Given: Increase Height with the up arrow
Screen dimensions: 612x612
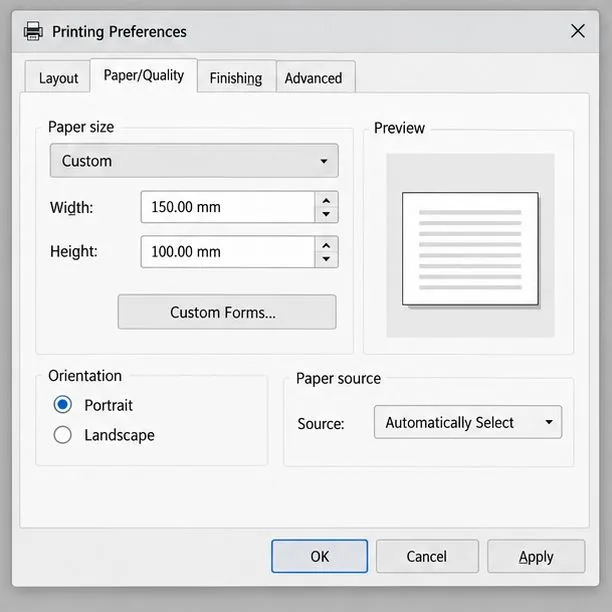Looking at the screenshot, I should pos(326,246).
